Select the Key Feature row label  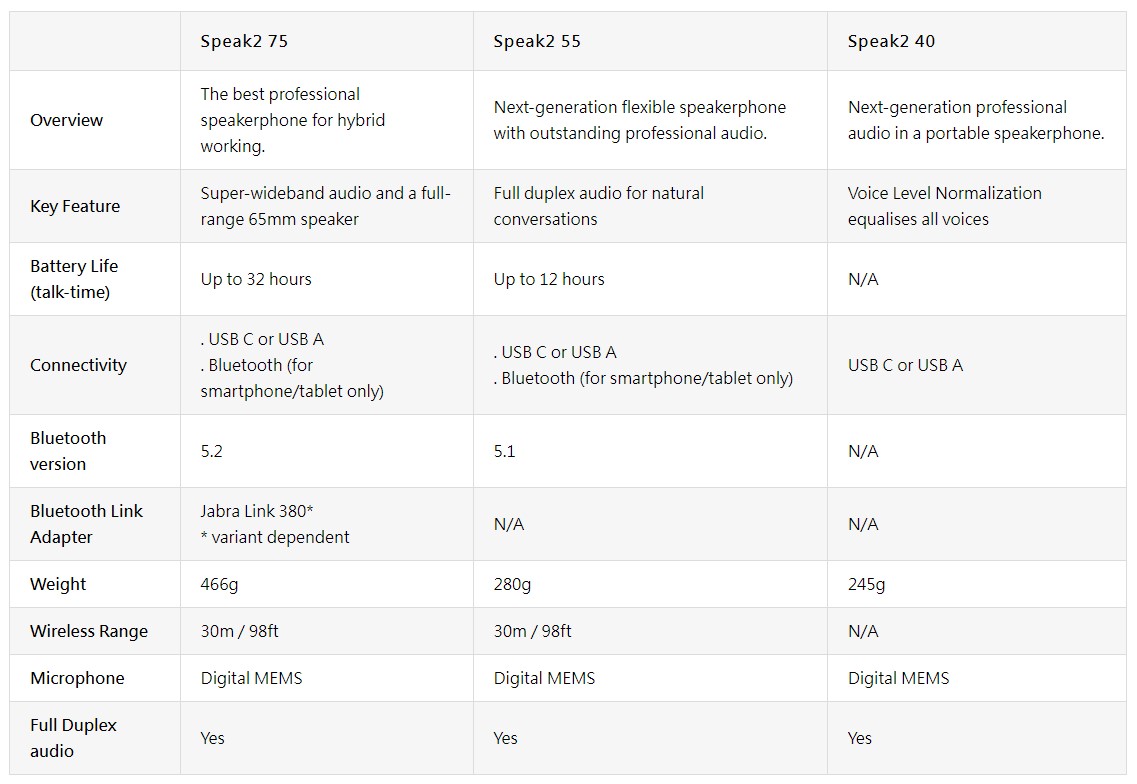pos(75,207)
